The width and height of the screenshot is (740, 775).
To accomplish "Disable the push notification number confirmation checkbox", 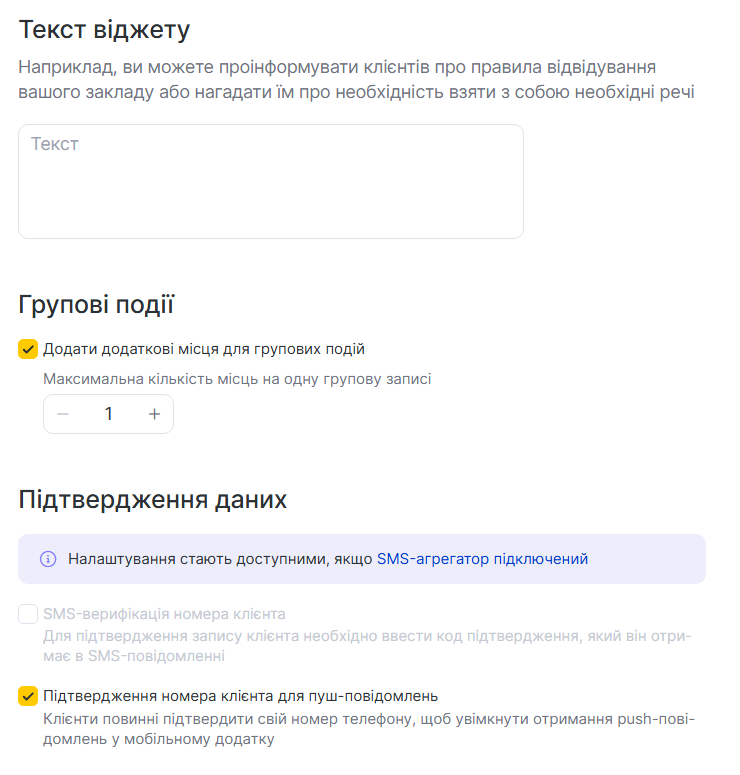I will (28, 696).
